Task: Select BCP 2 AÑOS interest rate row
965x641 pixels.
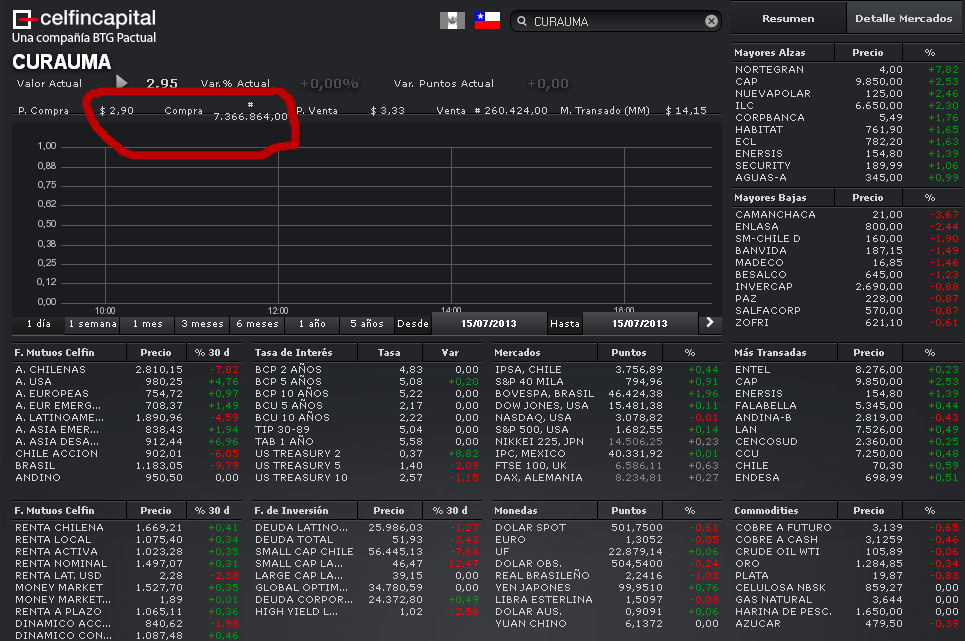Action: (367, 370)
